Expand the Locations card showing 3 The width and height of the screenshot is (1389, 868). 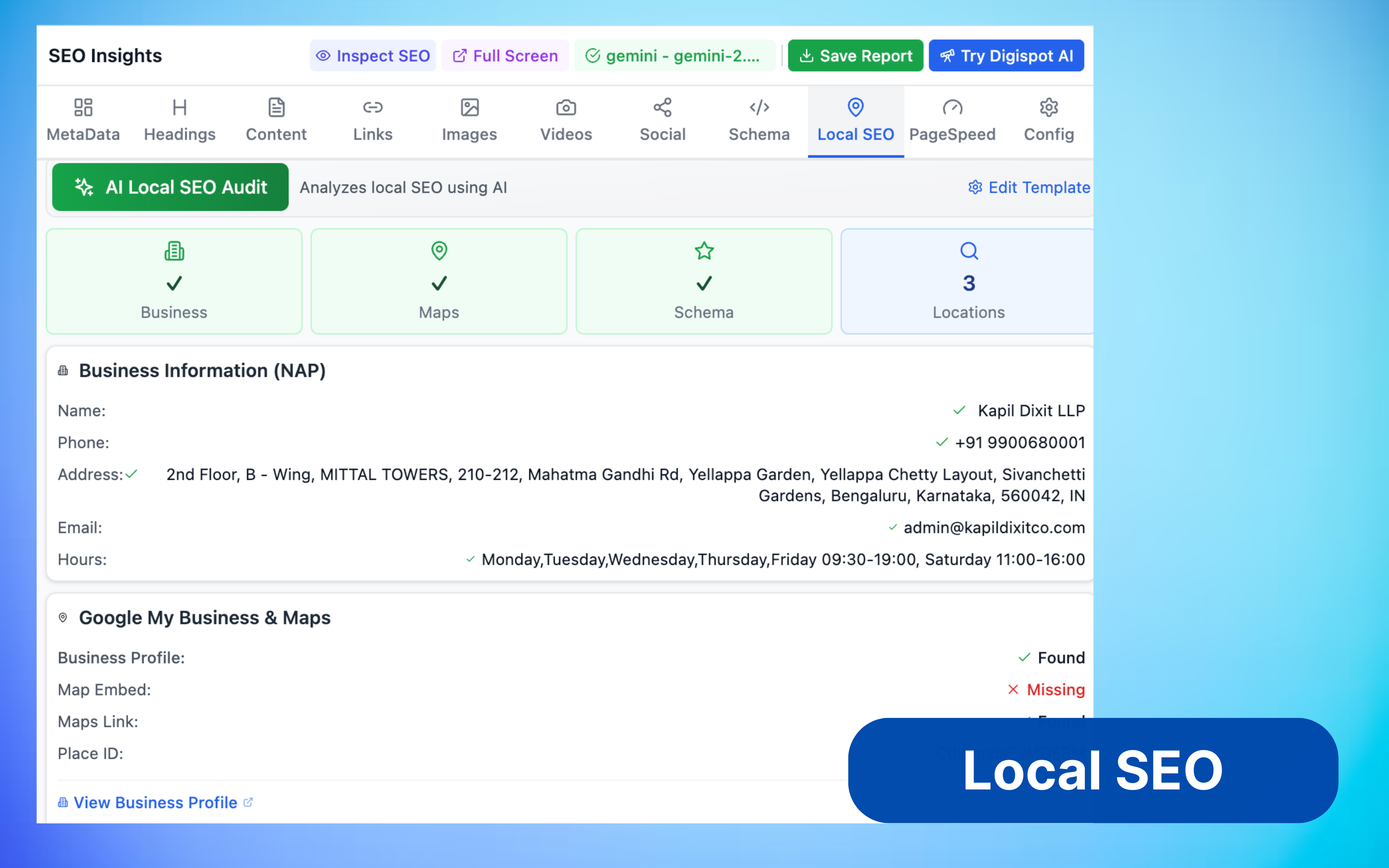pyautogui.click(x=968, y=281)
